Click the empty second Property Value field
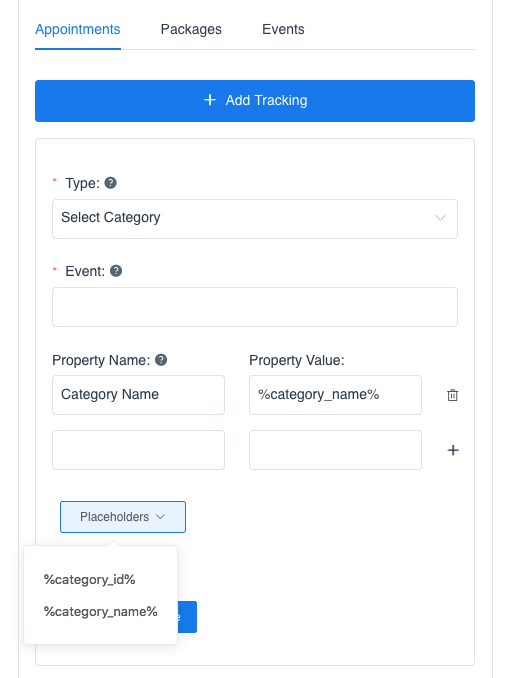Image resolution: width=509 pixels, height=678 pixels. (335, 450)
